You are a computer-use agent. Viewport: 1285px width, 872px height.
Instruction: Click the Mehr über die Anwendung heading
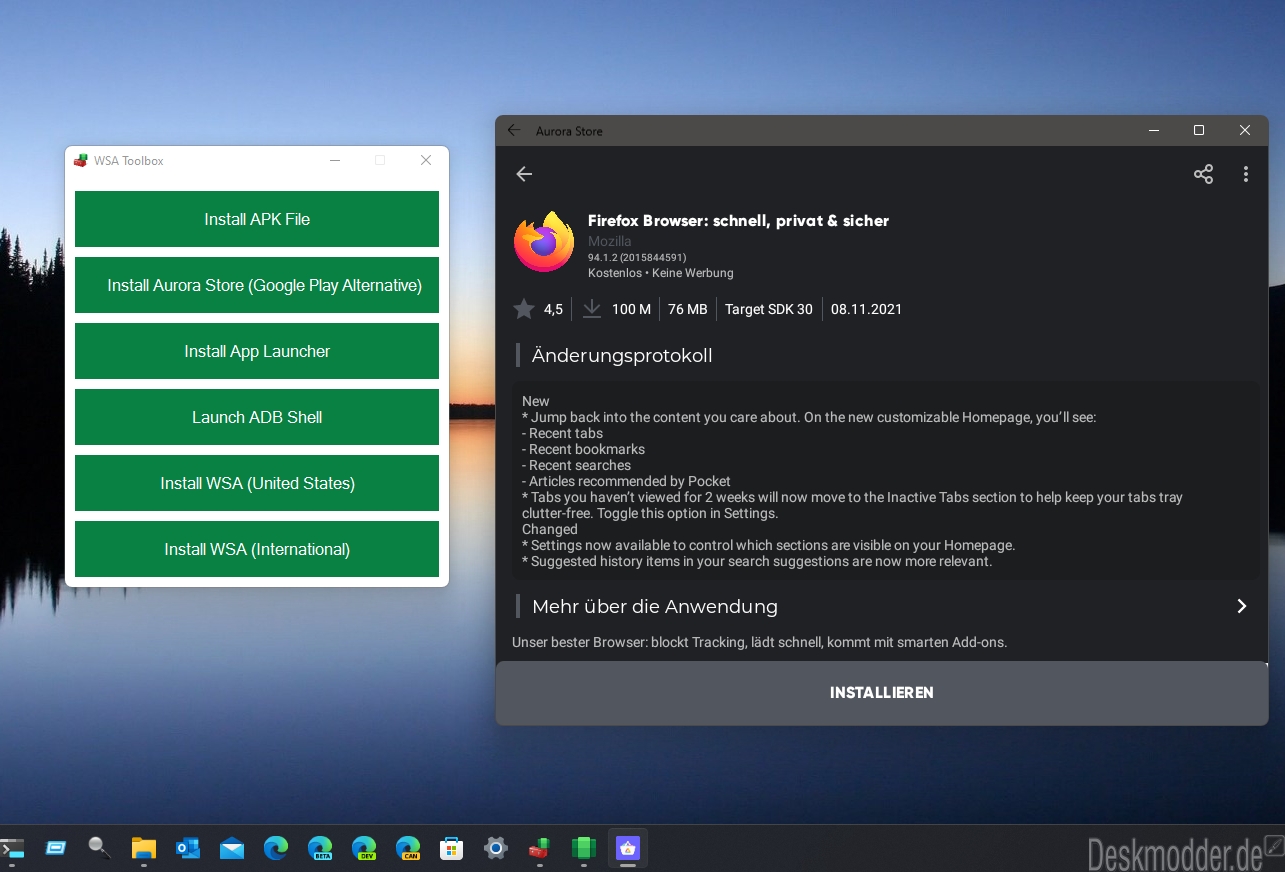tap(655, 606)
